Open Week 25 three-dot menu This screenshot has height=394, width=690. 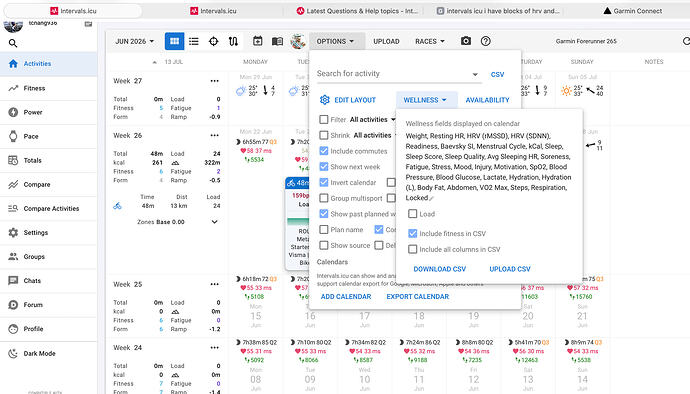[x=214, y=284]
